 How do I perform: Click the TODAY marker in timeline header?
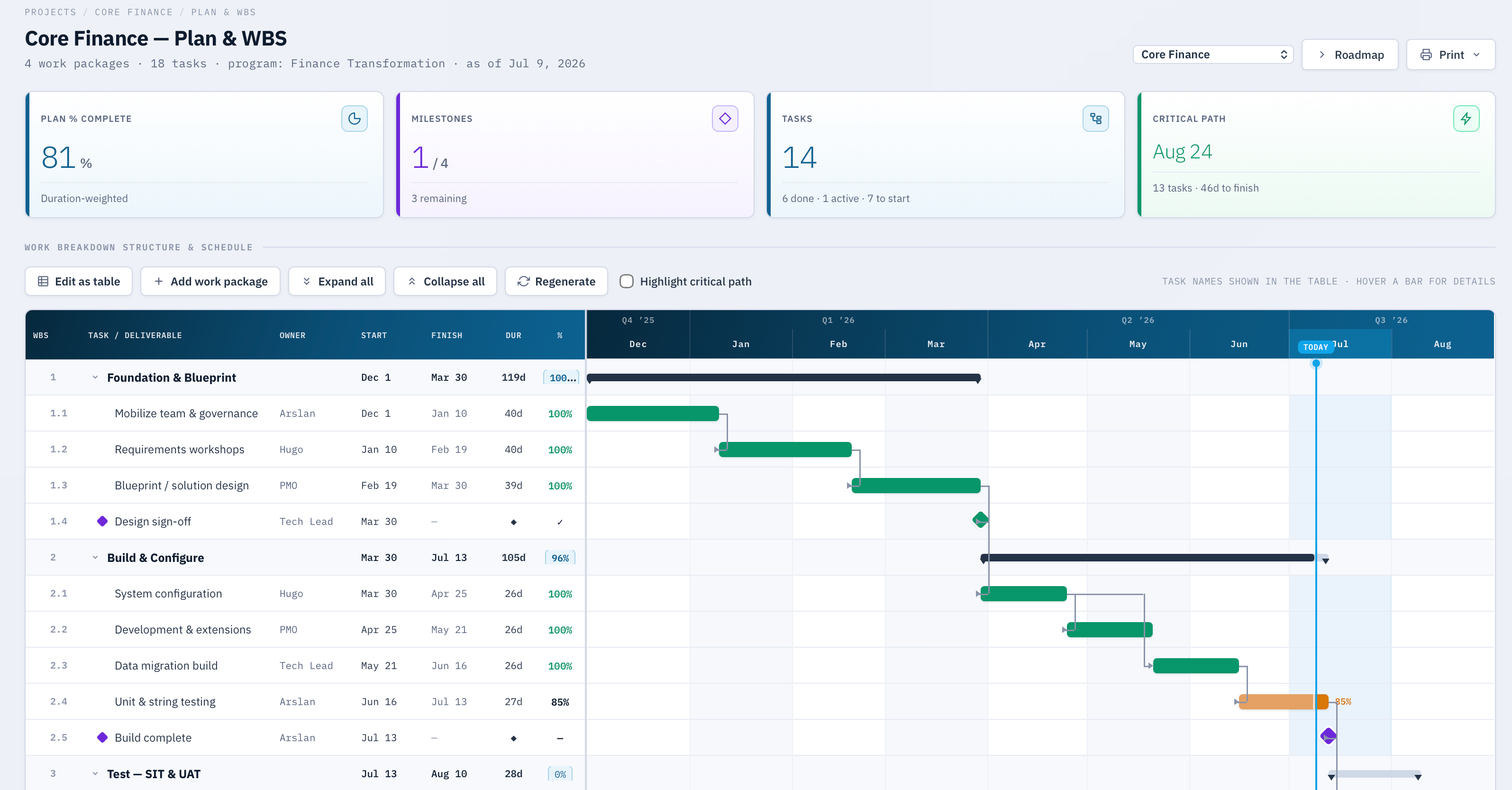(x=1315, y=347)
